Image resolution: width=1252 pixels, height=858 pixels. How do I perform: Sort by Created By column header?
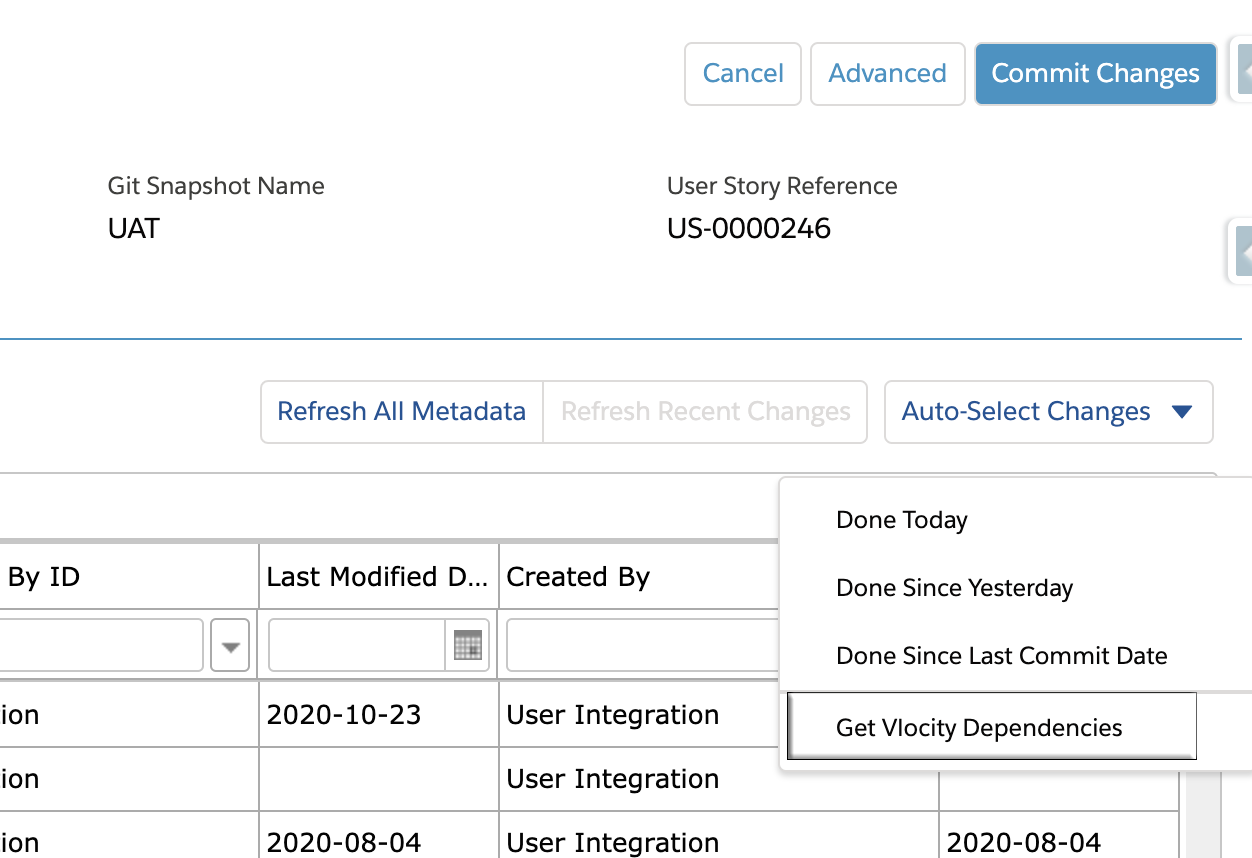coord(638,576)
